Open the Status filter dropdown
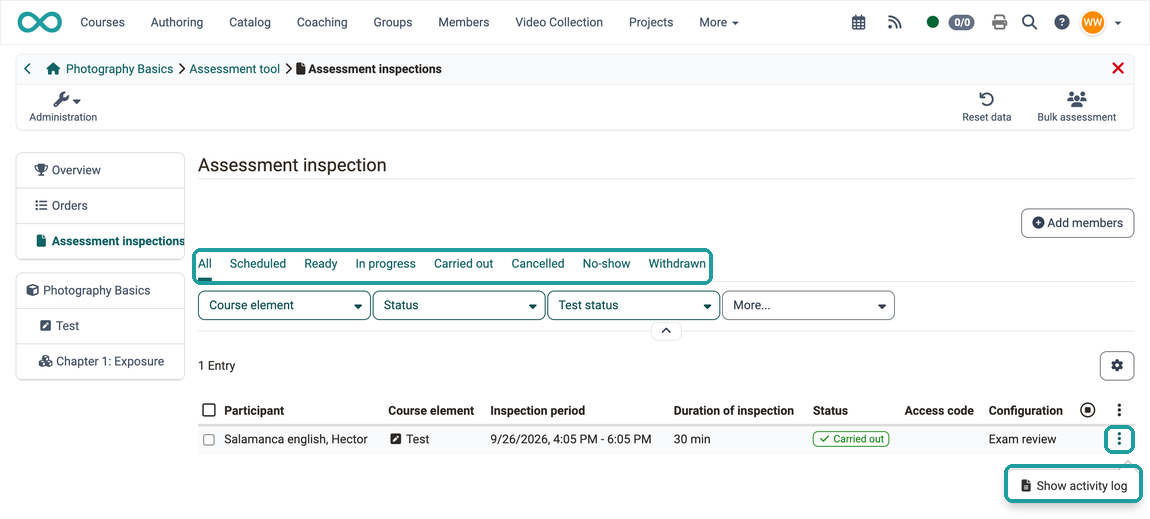 [x=459, y=306]
